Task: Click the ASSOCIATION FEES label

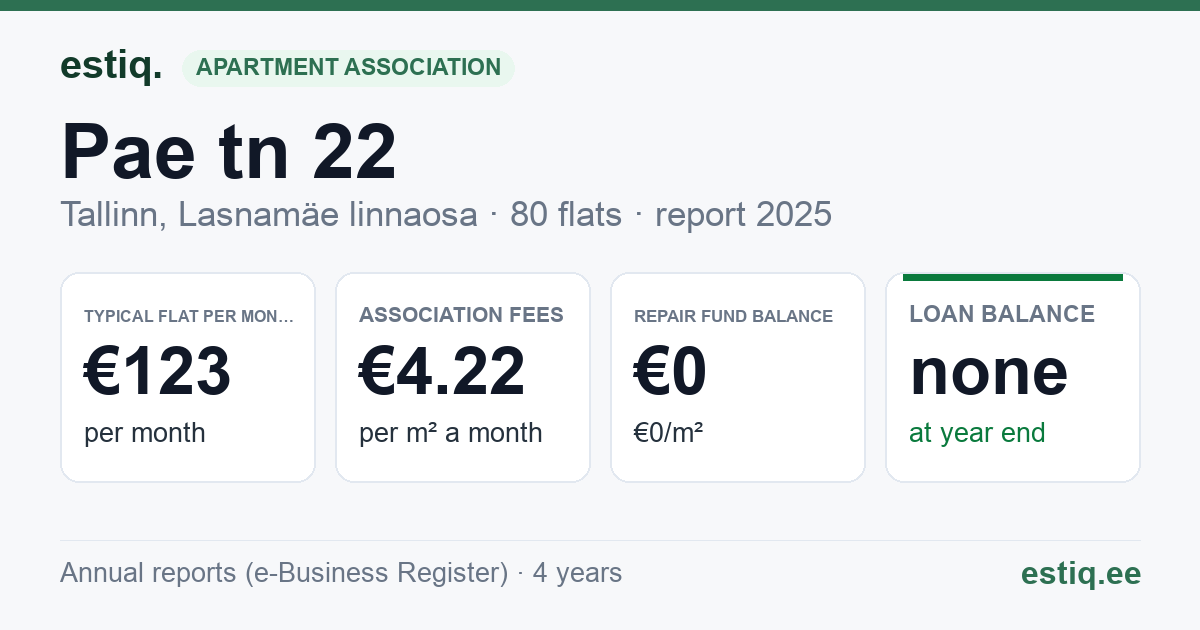Action: tap(461, 315)
